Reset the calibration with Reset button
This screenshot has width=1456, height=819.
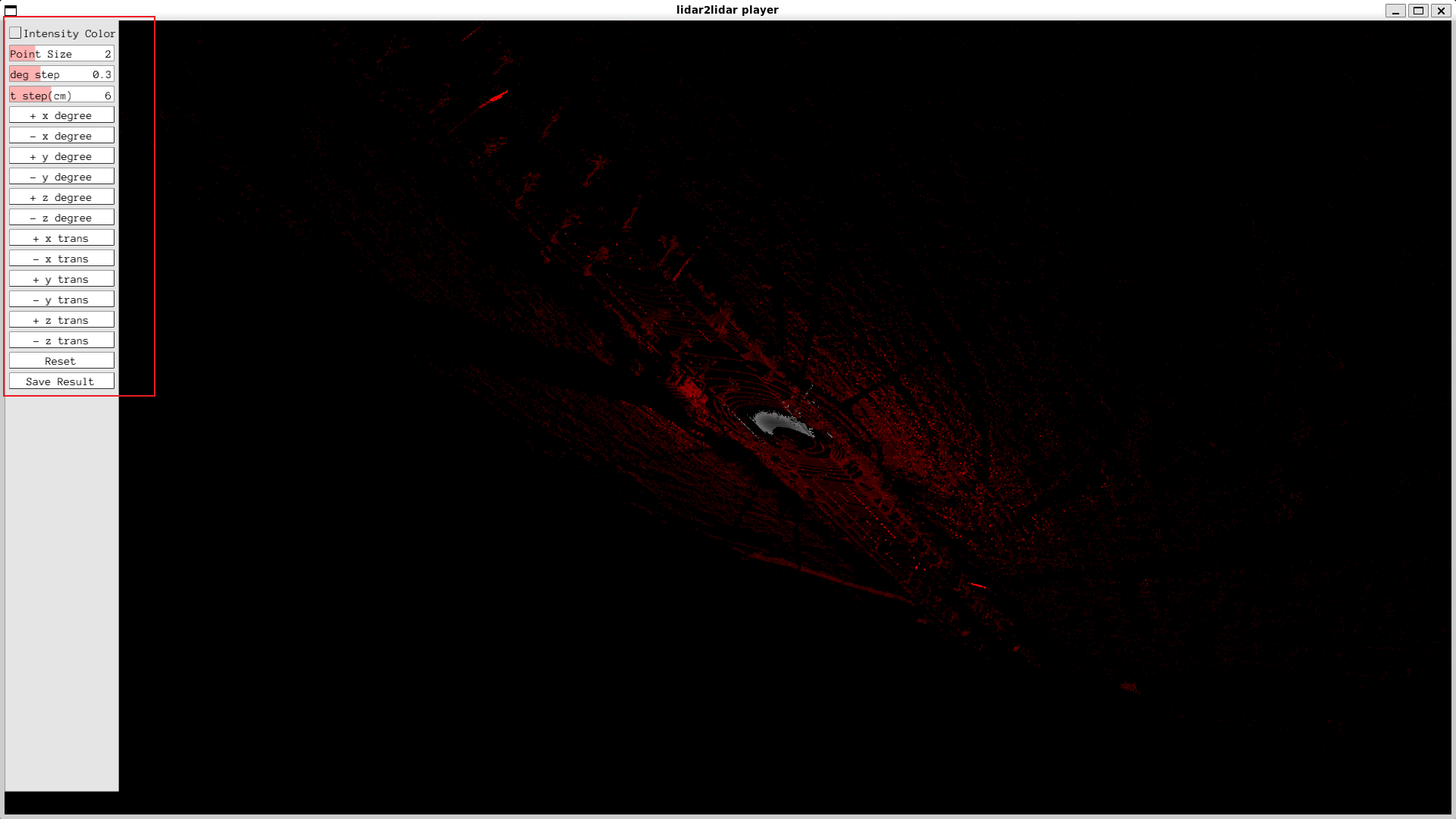(61, 361)
